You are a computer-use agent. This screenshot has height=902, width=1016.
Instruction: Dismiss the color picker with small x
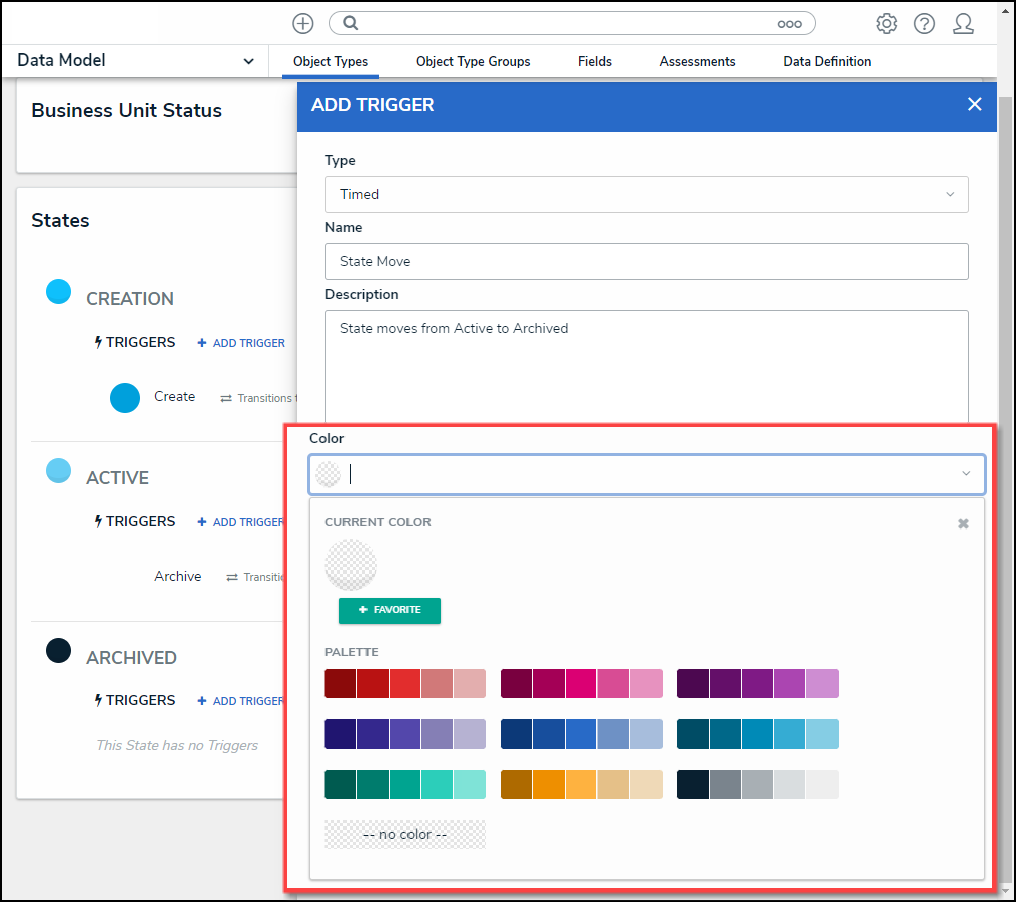click(x=963, y=523)
